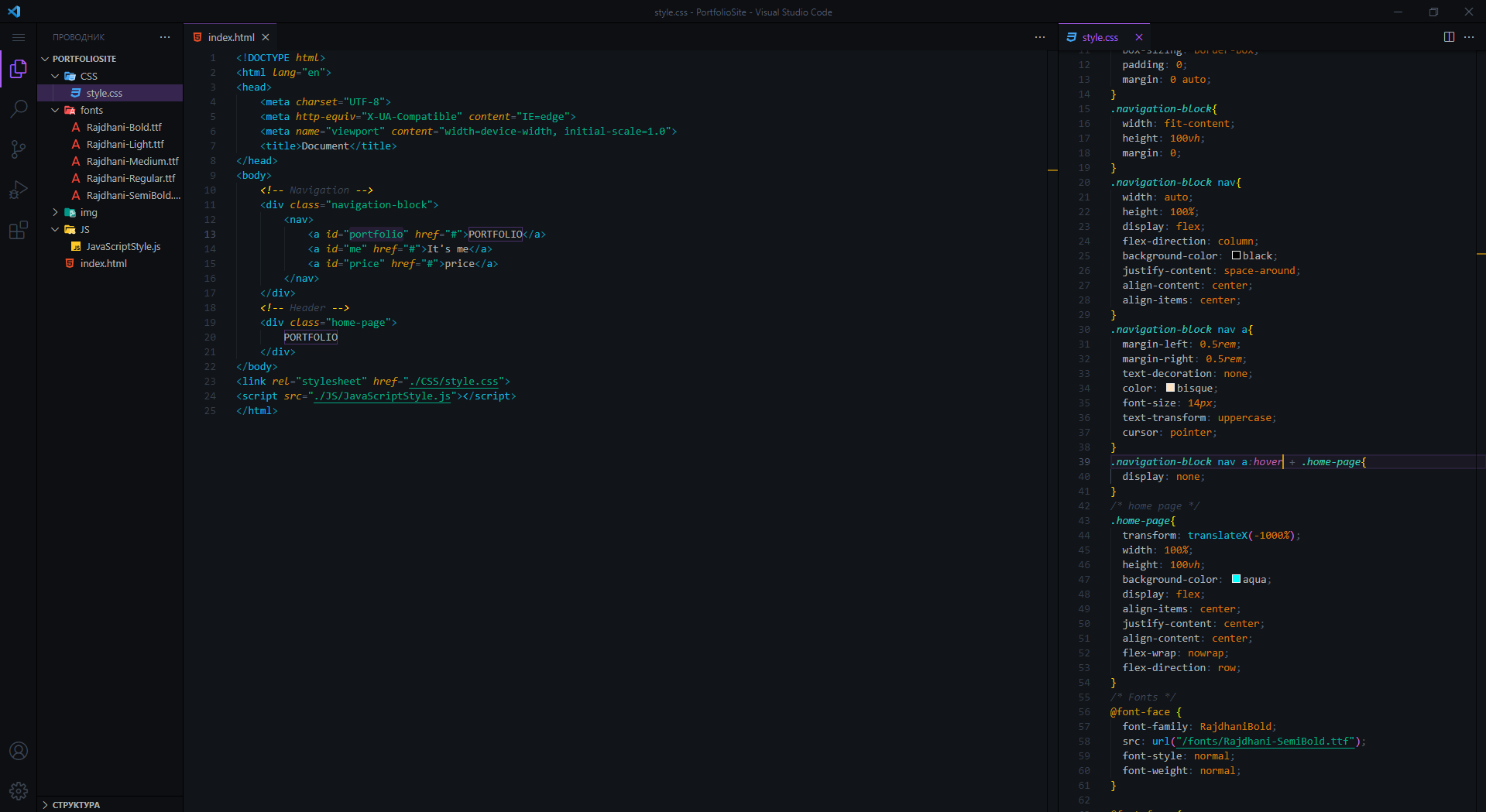This screenshot has width=1486, height=812.
Task: Click the uppercase value on line 36
Action: [1244, 418]
